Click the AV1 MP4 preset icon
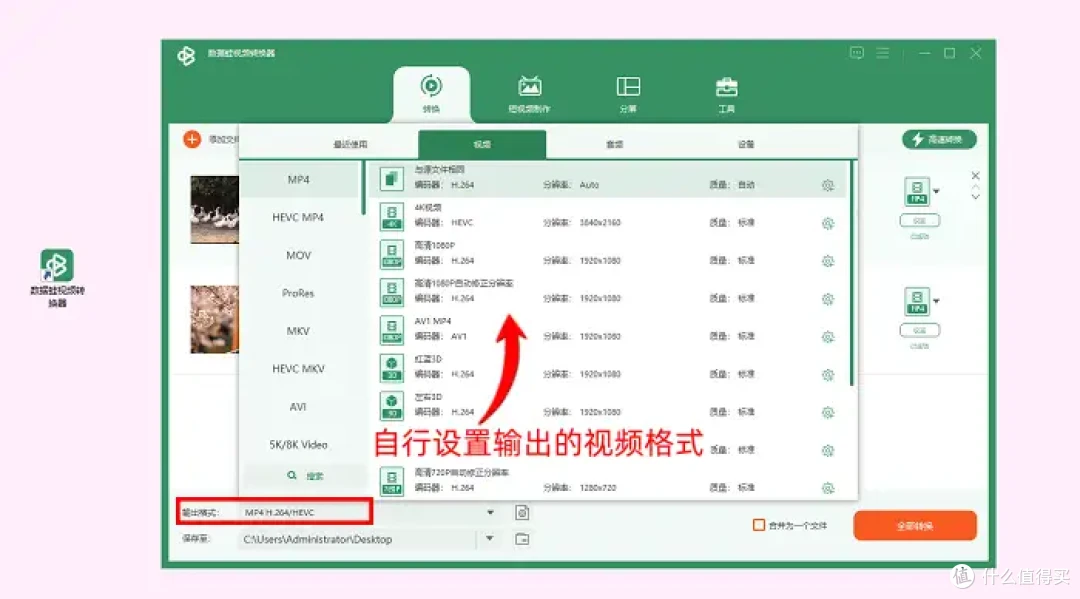This screenshot has width=1080, height=599. pyautogui.click(x=391, y=330)
